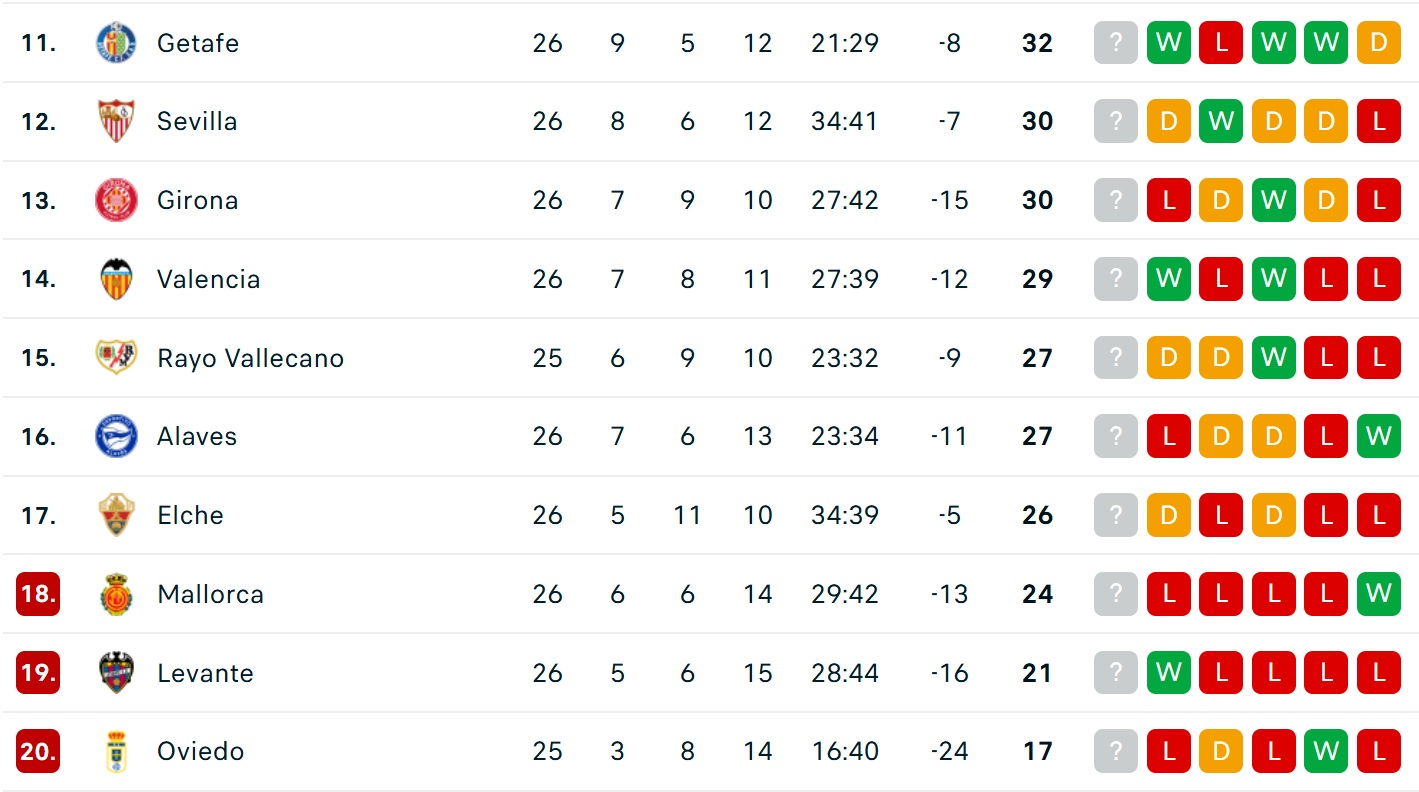The height and width of the screenshot is (792, 1419).
Task: Click the red 18. relegation position badge
Action: pos(38,594)
